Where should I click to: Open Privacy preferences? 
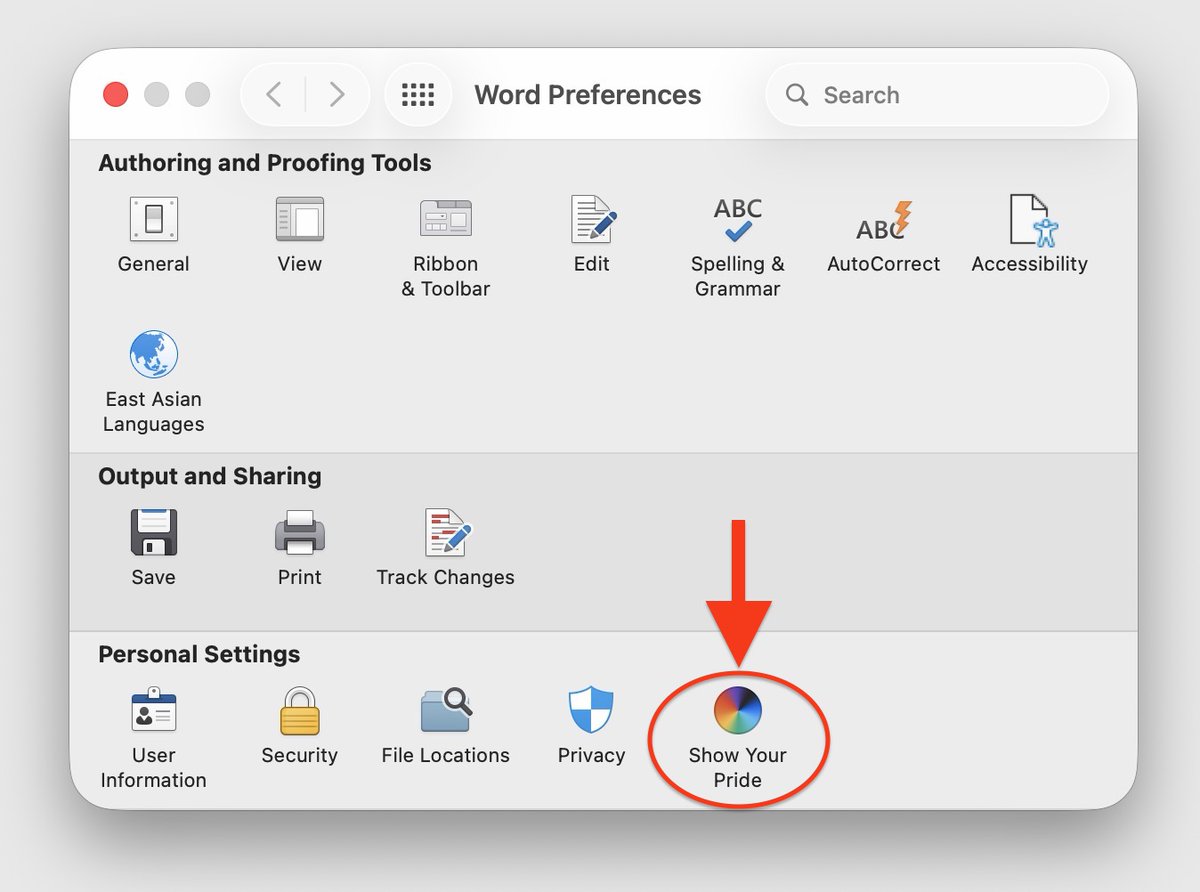click(592, 726)
